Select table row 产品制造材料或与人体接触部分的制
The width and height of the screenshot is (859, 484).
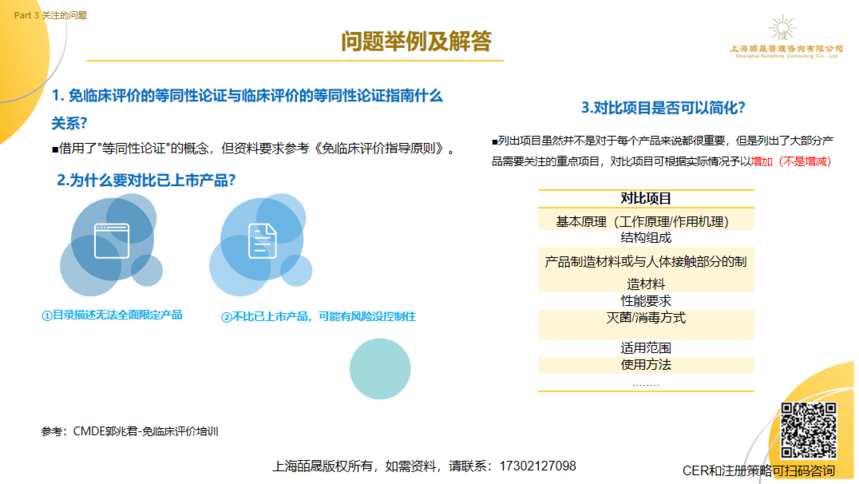(x=646, y=269)
